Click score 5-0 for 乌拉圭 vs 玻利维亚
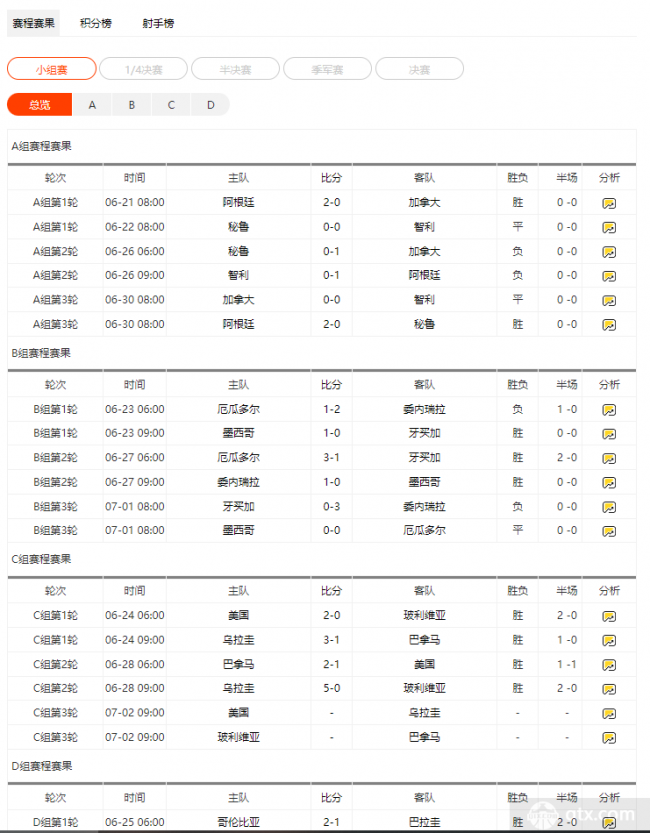 click(x=331, y=688)
